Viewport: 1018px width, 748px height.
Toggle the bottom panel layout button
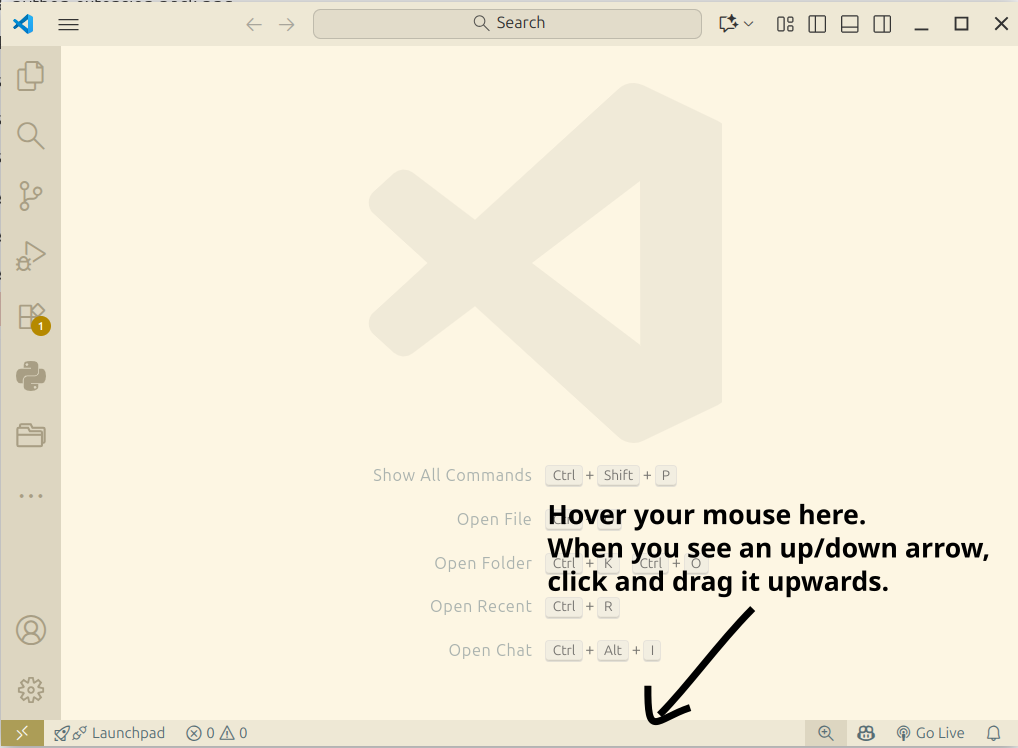[850, 24]
